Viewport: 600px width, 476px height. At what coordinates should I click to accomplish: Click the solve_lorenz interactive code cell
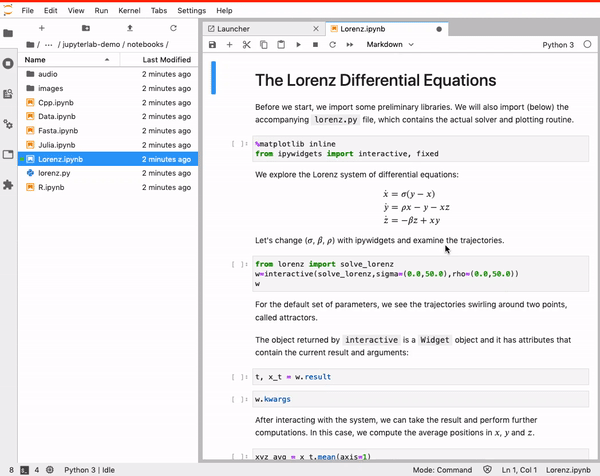421,274
